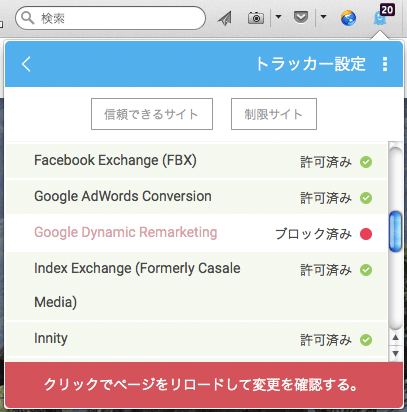Click the scrollbar up arrow
The width and height of the screenshot is (407, 412).
395,338
